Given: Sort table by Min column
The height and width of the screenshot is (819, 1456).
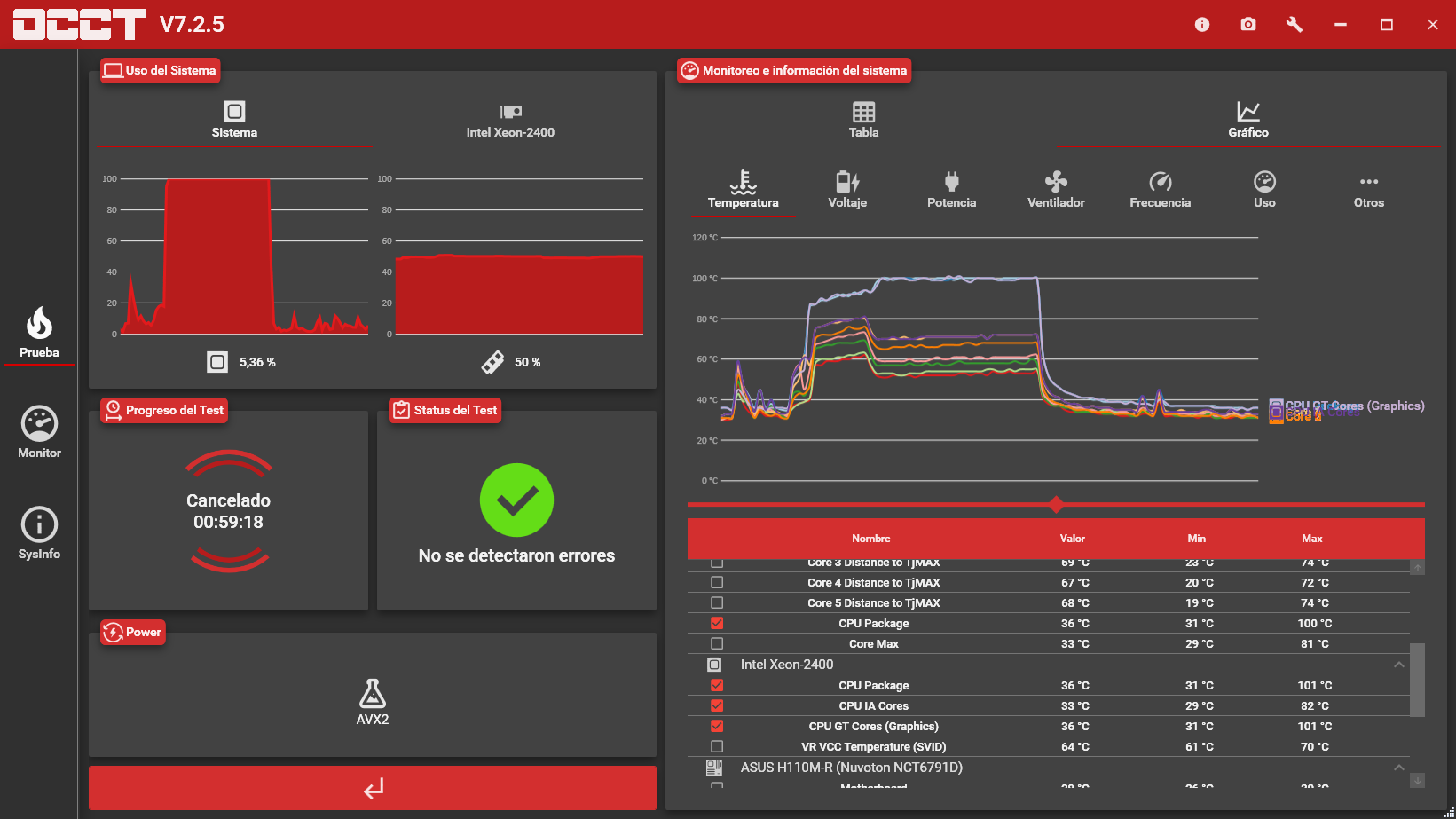Looking at the screenshot, I should coord(1196,539).
